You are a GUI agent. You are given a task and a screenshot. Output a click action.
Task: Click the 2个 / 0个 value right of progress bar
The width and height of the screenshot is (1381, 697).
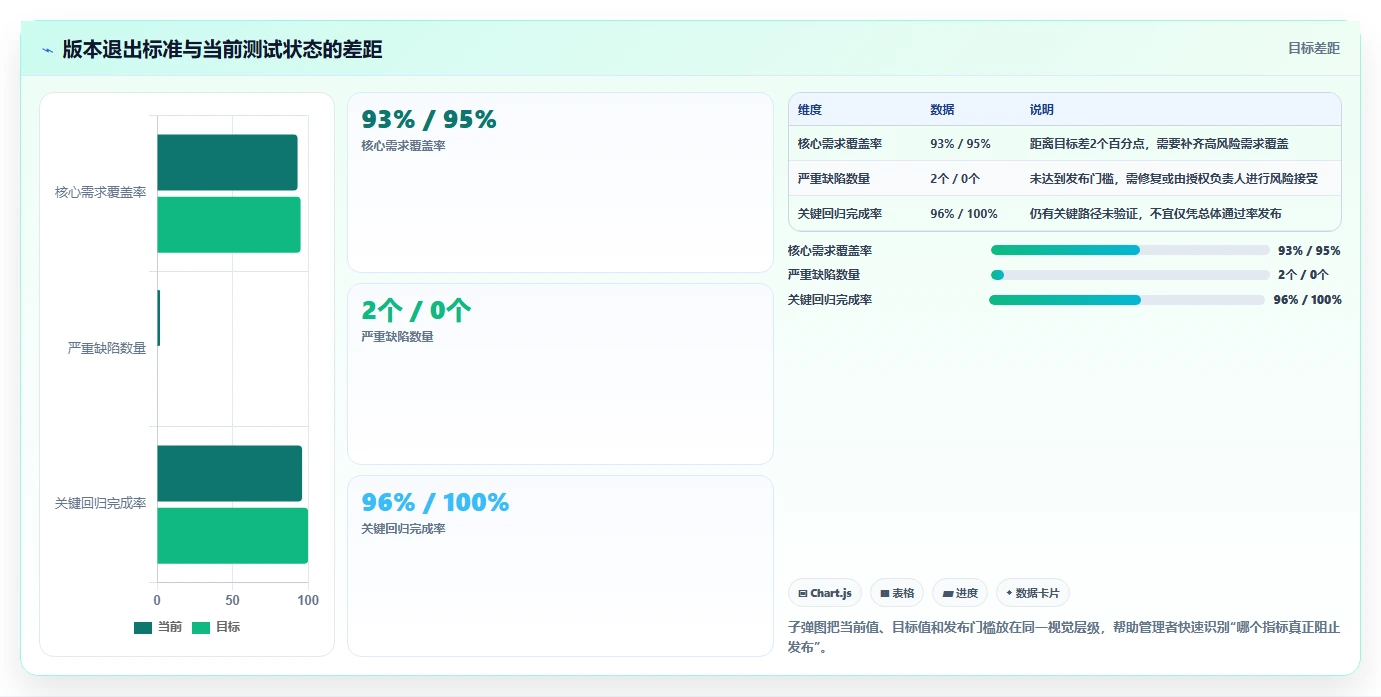[x=1303, y=275]
